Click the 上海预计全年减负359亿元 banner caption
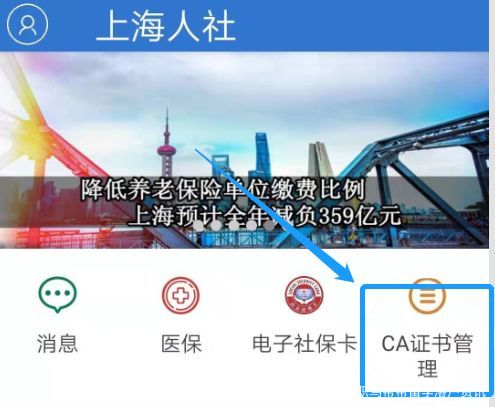This screenshot has width=495, height=407. click(263, 216)
